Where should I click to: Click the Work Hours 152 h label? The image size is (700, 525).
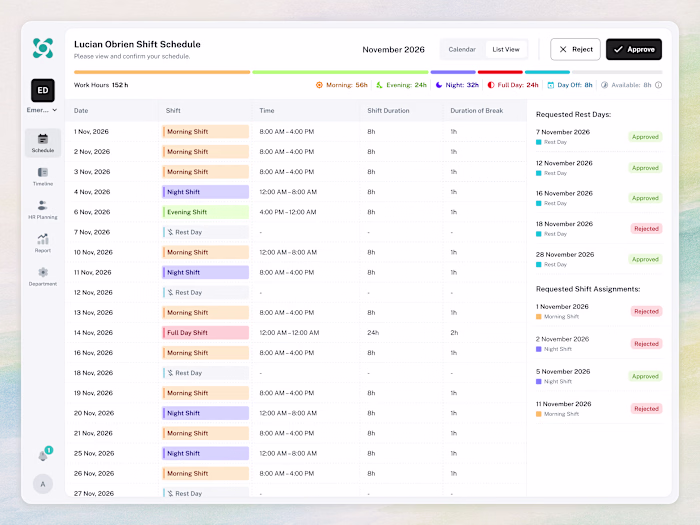point(101,85)
